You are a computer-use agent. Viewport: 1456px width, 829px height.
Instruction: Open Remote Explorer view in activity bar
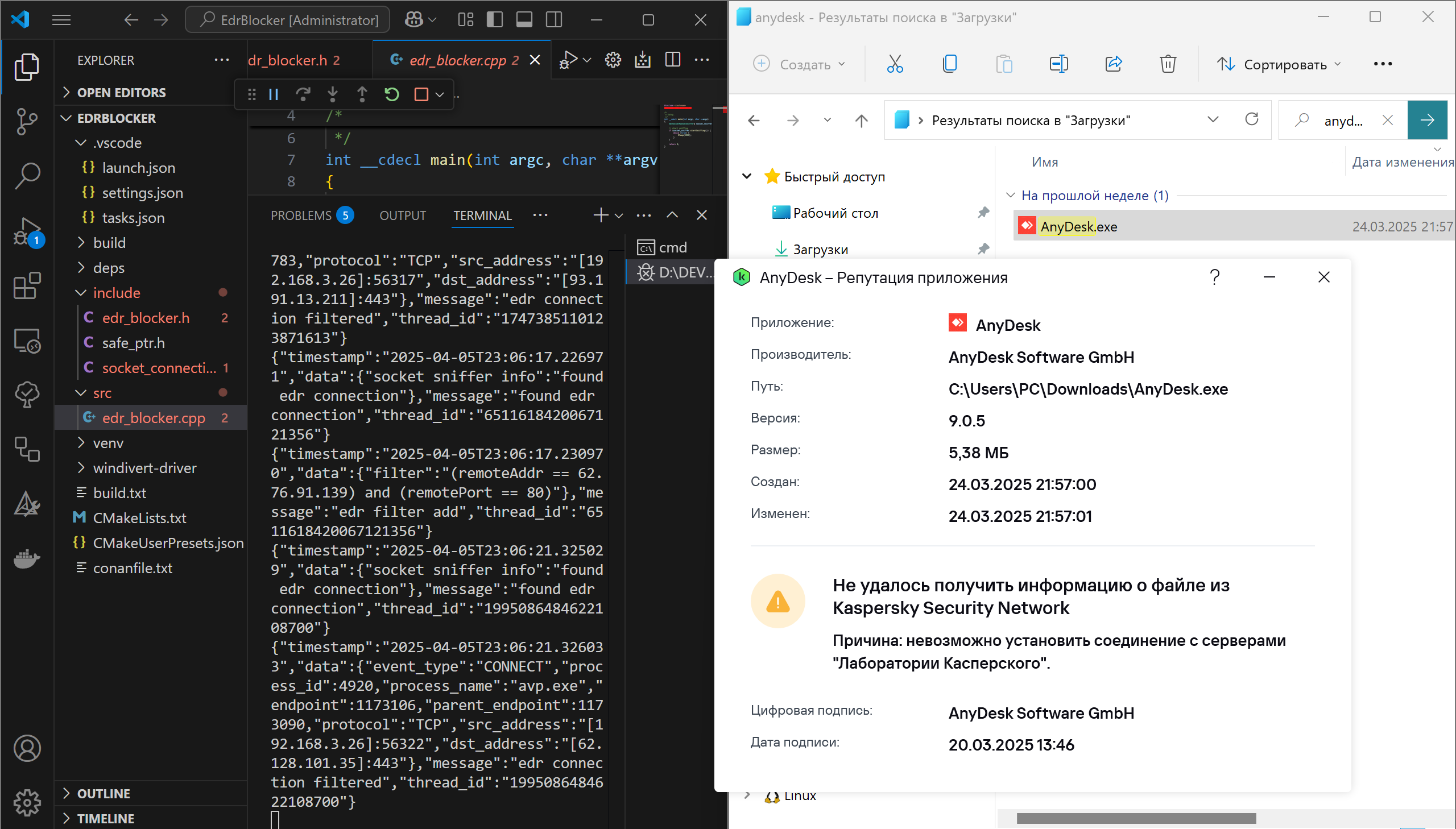tap(27, 341)
